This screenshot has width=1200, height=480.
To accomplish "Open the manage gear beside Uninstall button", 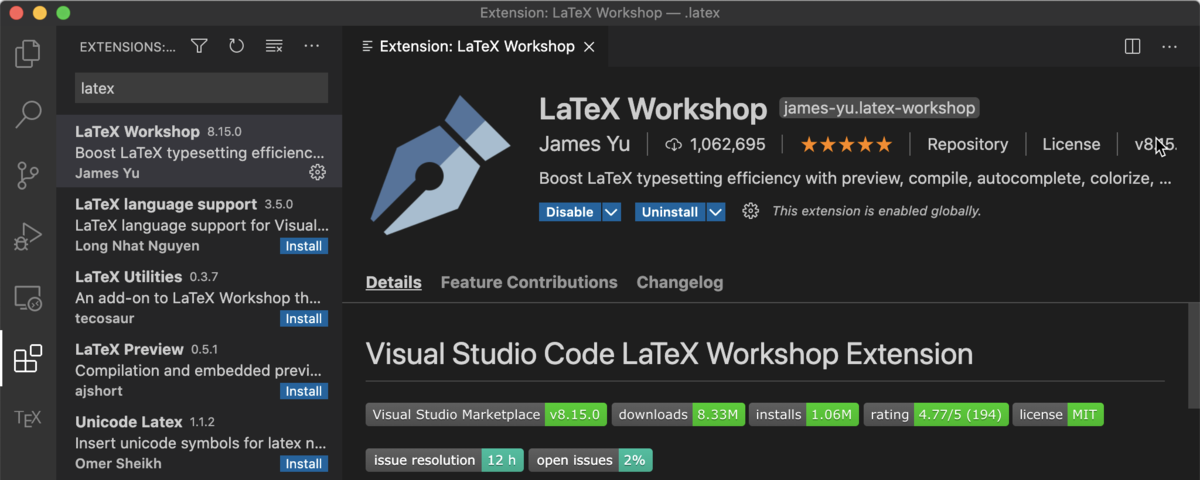I will pyautogui.click(x=750, y=211).
